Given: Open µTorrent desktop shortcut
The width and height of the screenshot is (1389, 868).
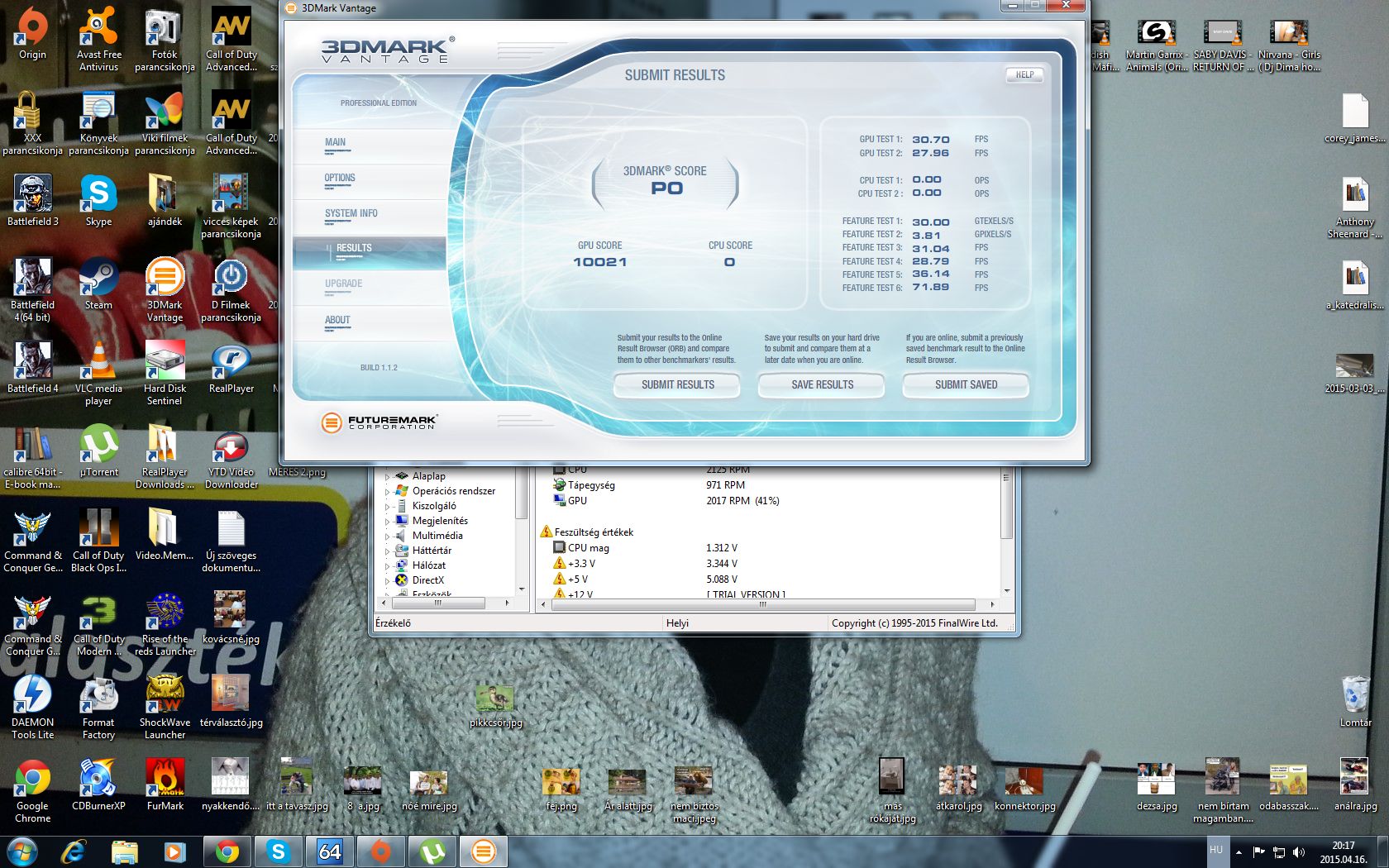Looking at the screenshot, I should coord(98,451).
